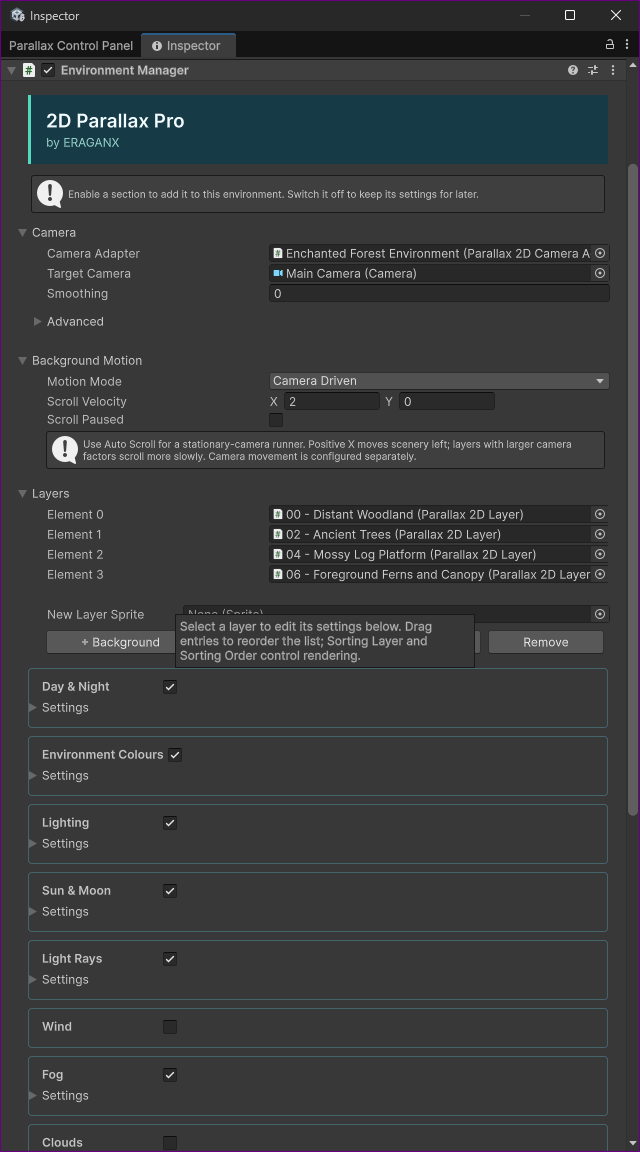Screen dimensions: 640x1152
Task: Open object picker for Element 2 layer
Action: [x=600, y=554]
